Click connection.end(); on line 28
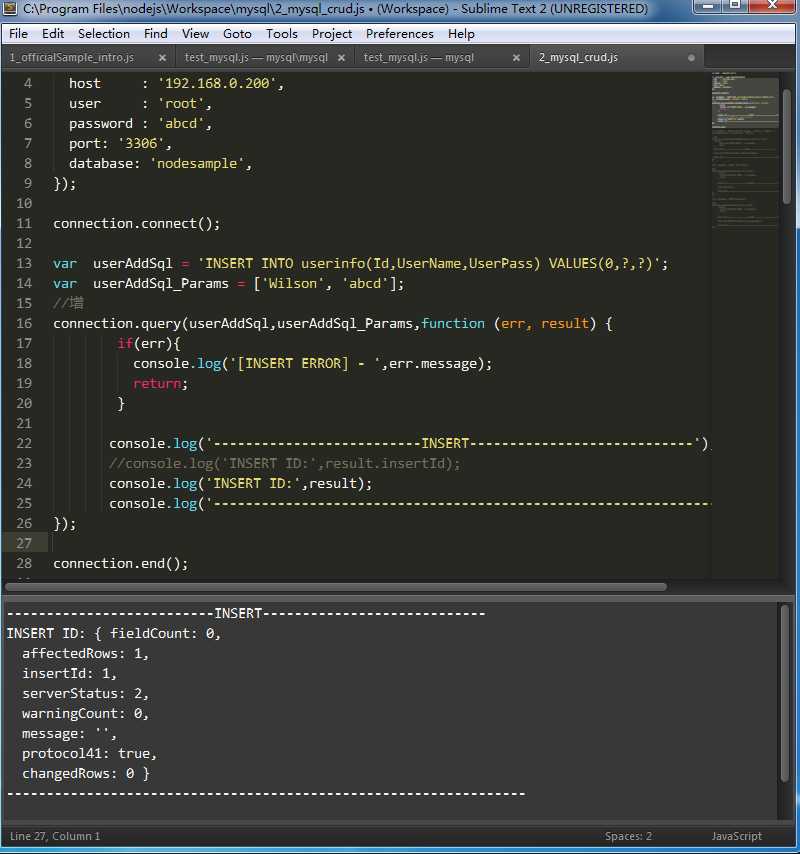 (x=121, y=563)
